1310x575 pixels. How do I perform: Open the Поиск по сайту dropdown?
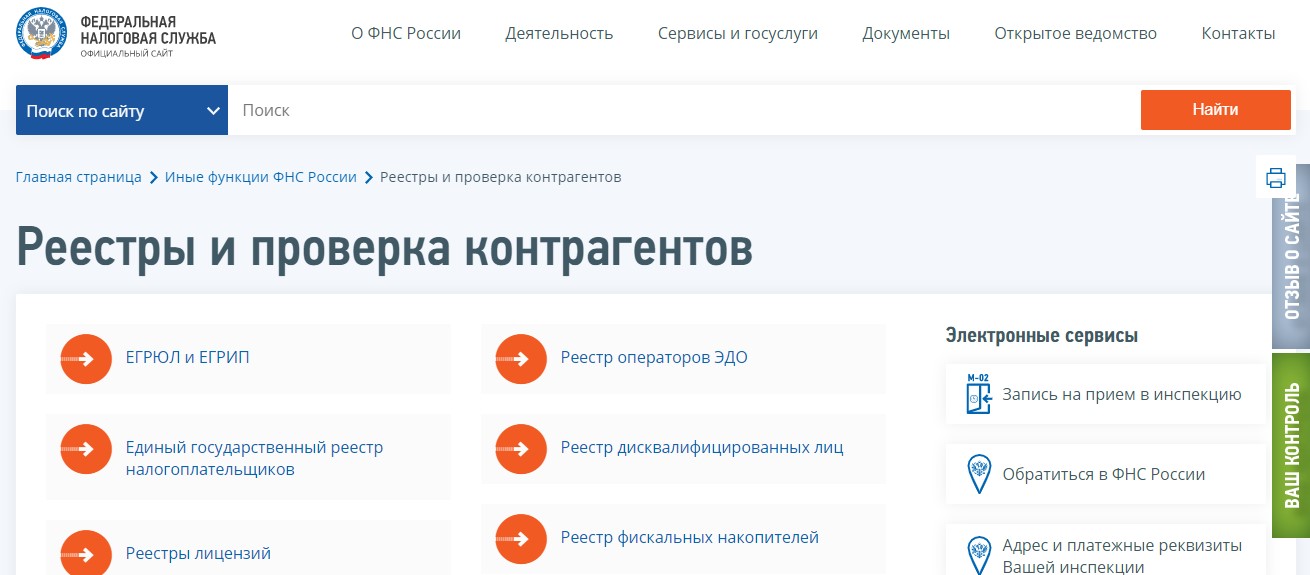(x=122, y=110)
